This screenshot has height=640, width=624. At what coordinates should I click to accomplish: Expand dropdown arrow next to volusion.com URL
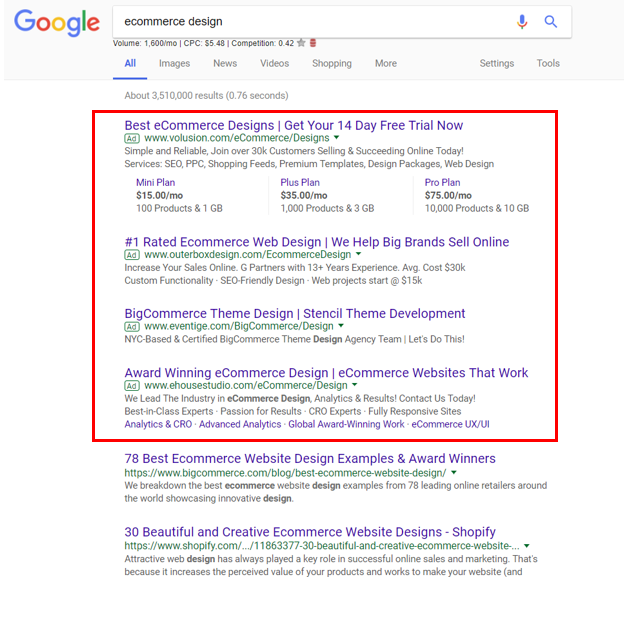point(337,138)
